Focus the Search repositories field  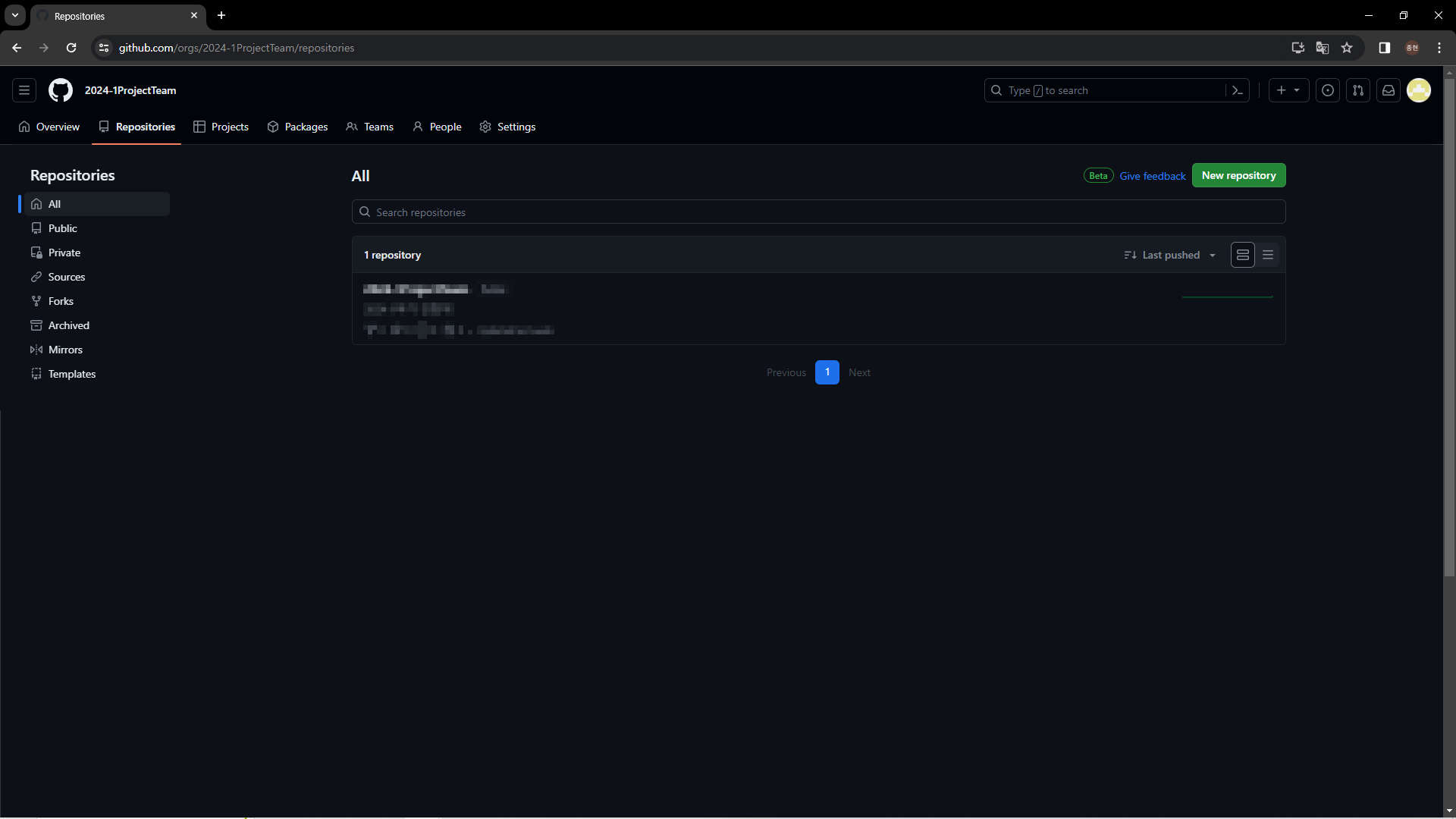click(x=819, y=212)
